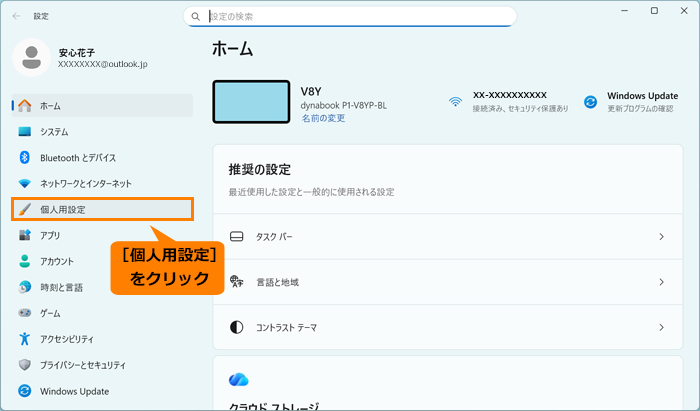Click the back arrow at top left

tap(17, 16)
